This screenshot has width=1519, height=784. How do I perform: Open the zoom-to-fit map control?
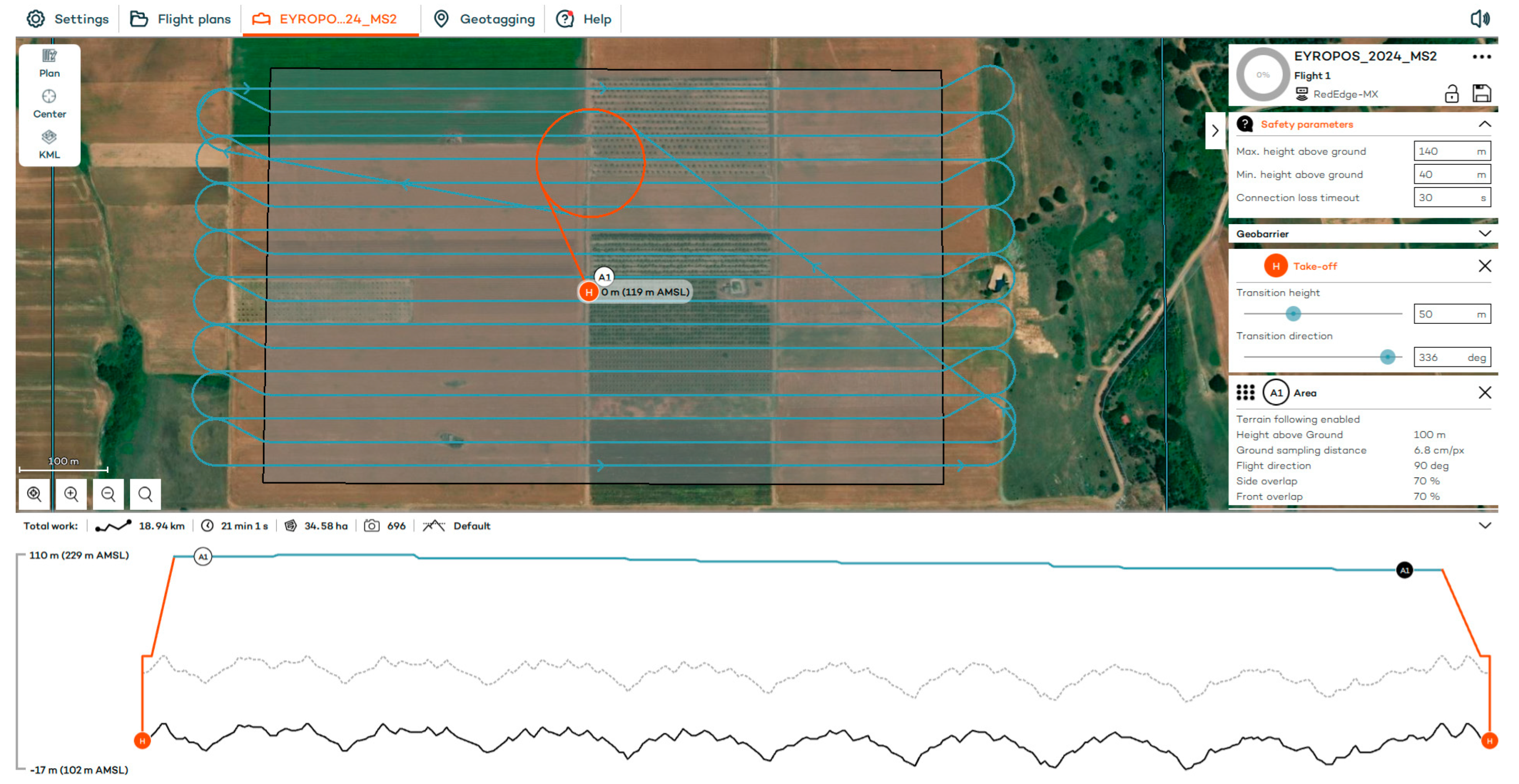pyautogui.click(x=33, y=494)
